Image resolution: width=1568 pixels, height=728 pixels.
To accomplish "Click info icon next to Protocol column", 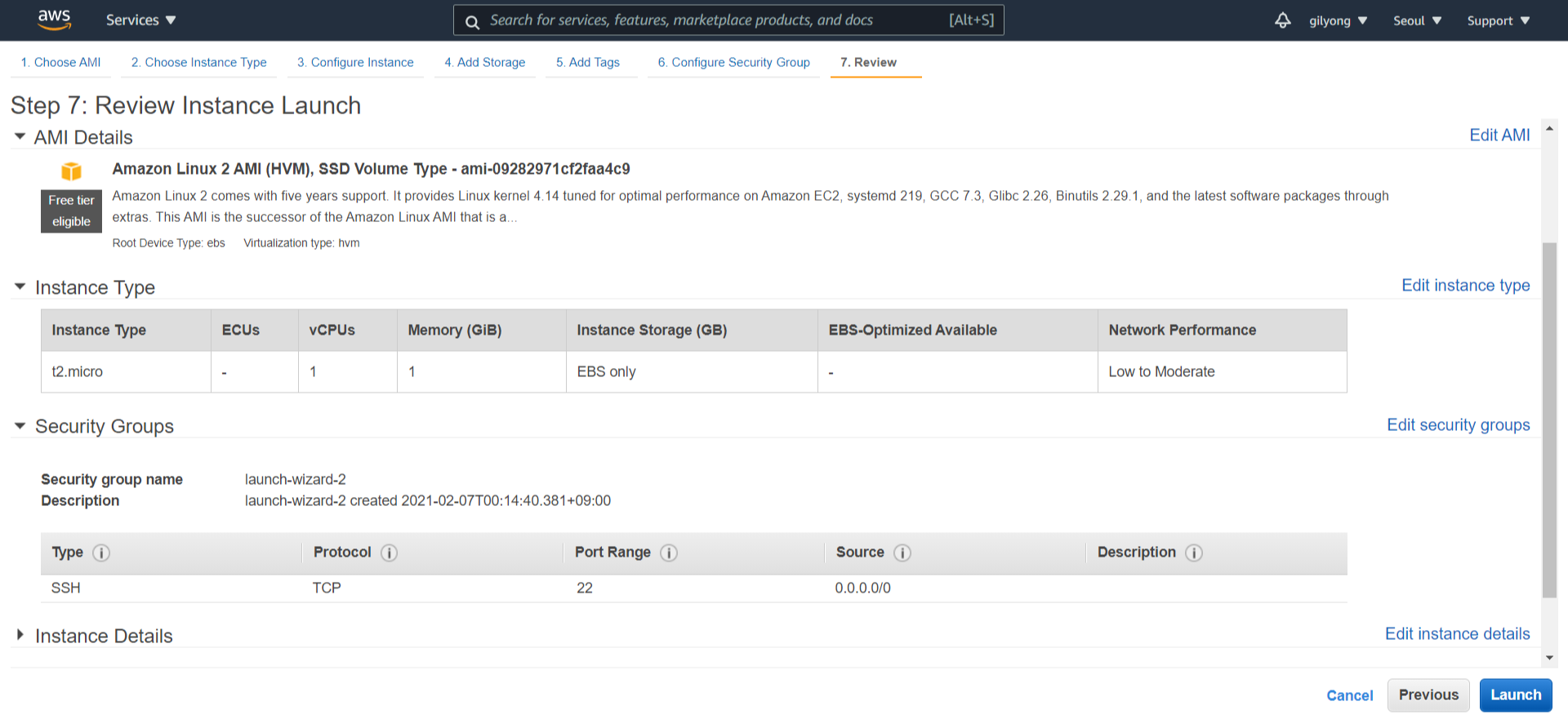I will [390, 553].
